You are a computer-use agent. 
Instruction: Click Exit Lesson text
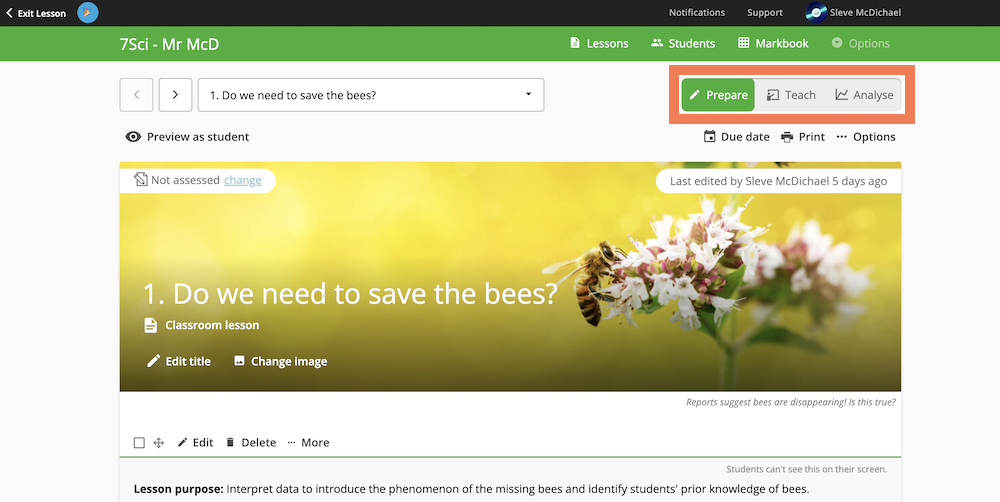(x=41, y=13)
